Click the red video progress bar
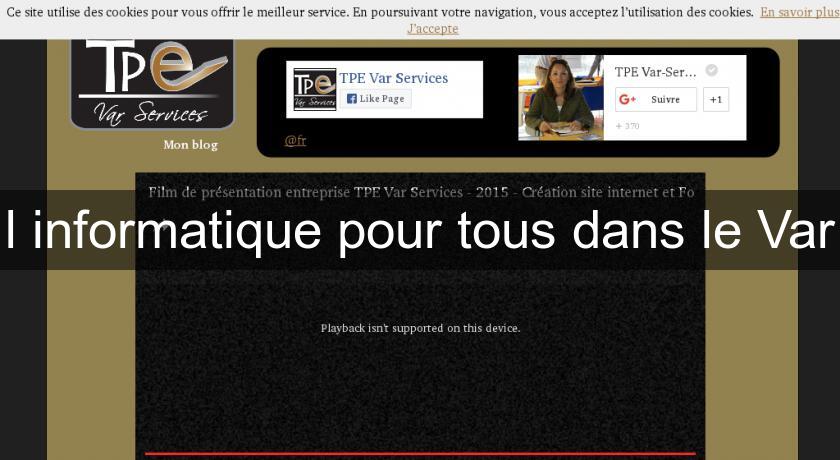This screenshot has height=460, width=840. tap(420, 453)
